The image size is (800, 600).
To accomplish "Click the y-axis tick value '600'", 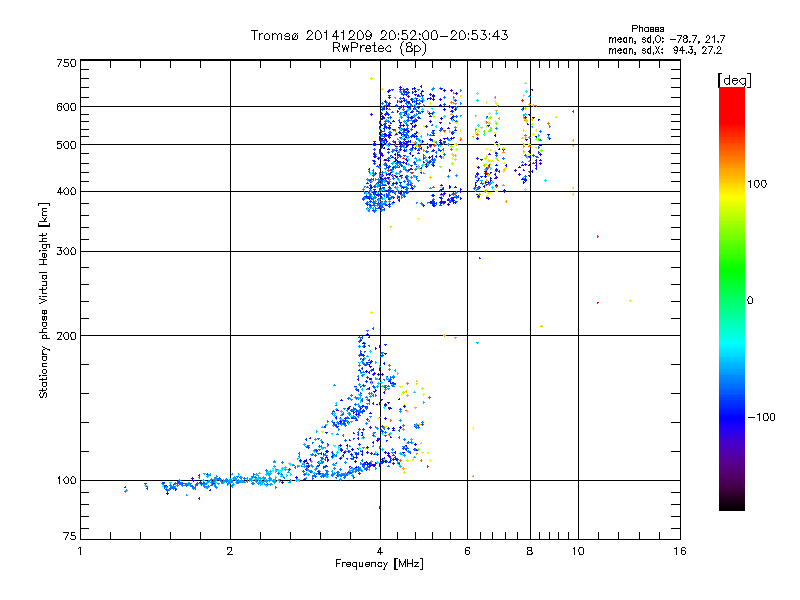I will pyautogui.click(x=67, y=107).
